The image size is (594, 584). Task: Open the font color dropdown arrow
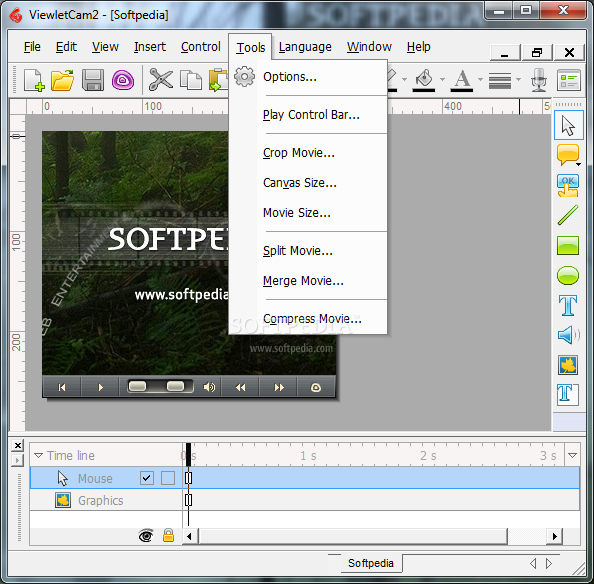pyautogui.click(x=480, y=80)
